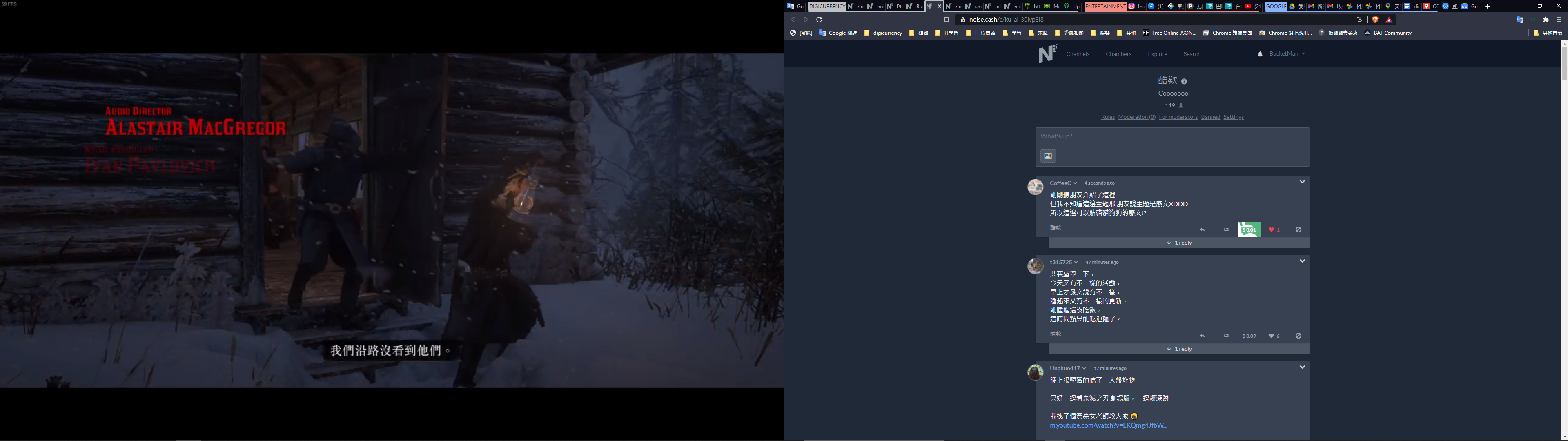Open the Chambers nav item

click(1119, 54)
